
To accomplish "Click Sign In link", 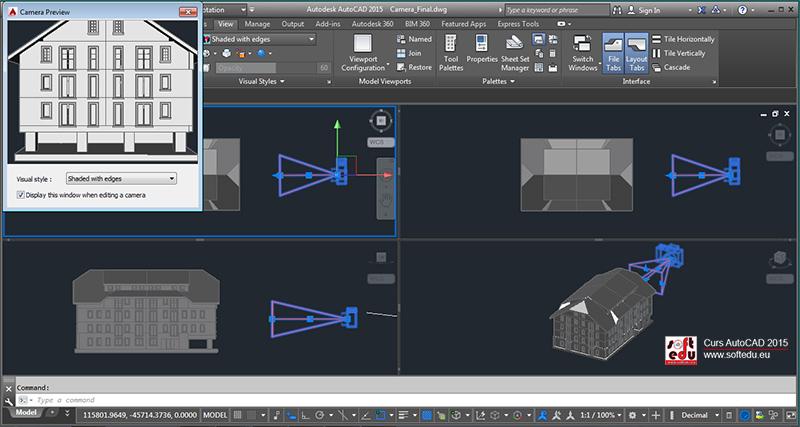I will pyautogui.click(x=649, y=10).
